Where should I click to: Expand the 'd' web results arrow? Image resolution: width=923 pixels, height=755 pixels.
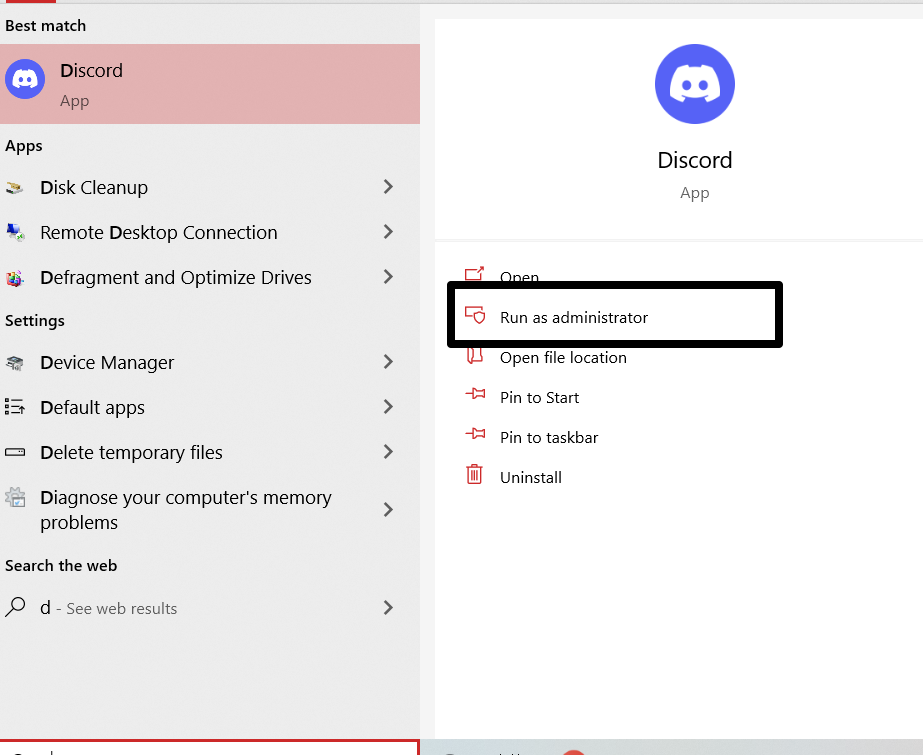(388, 608)
